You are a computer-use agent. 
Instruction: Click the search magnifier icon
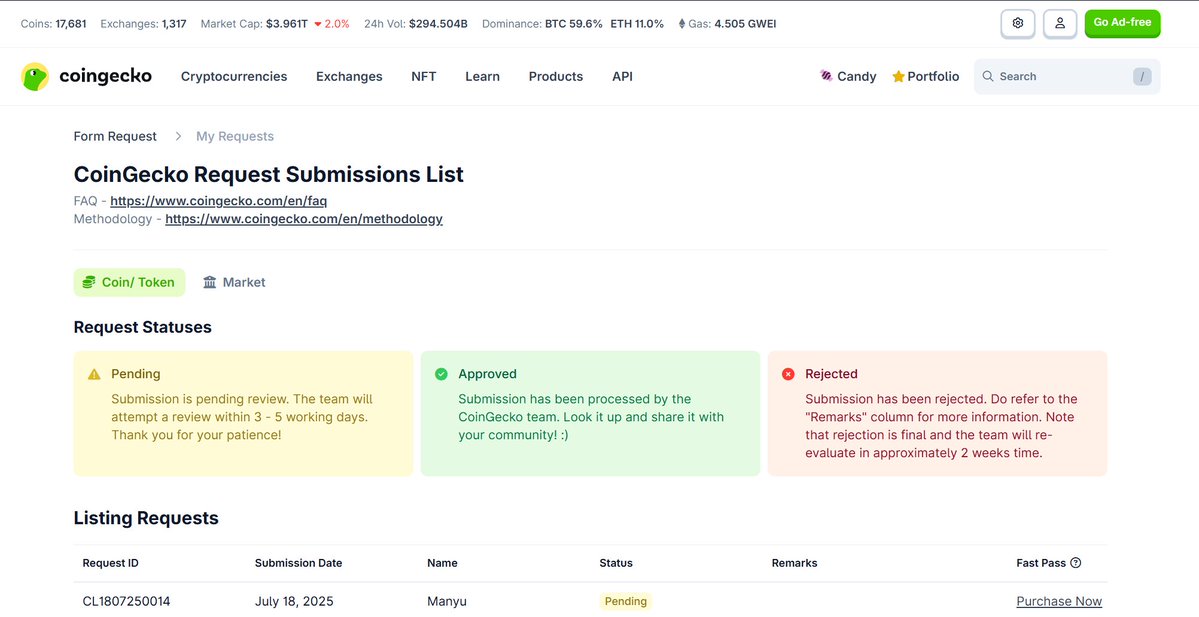(x=988, y=76)
